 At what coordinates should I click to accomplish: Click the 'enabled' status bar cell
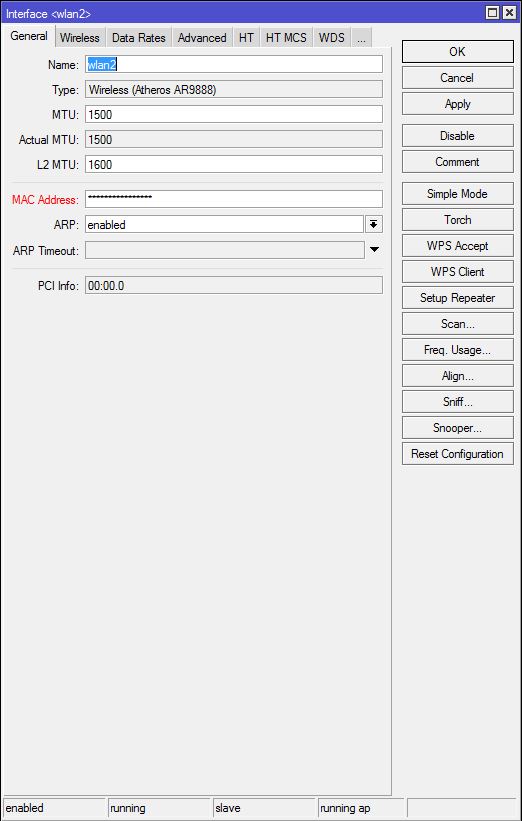point(54,808)
